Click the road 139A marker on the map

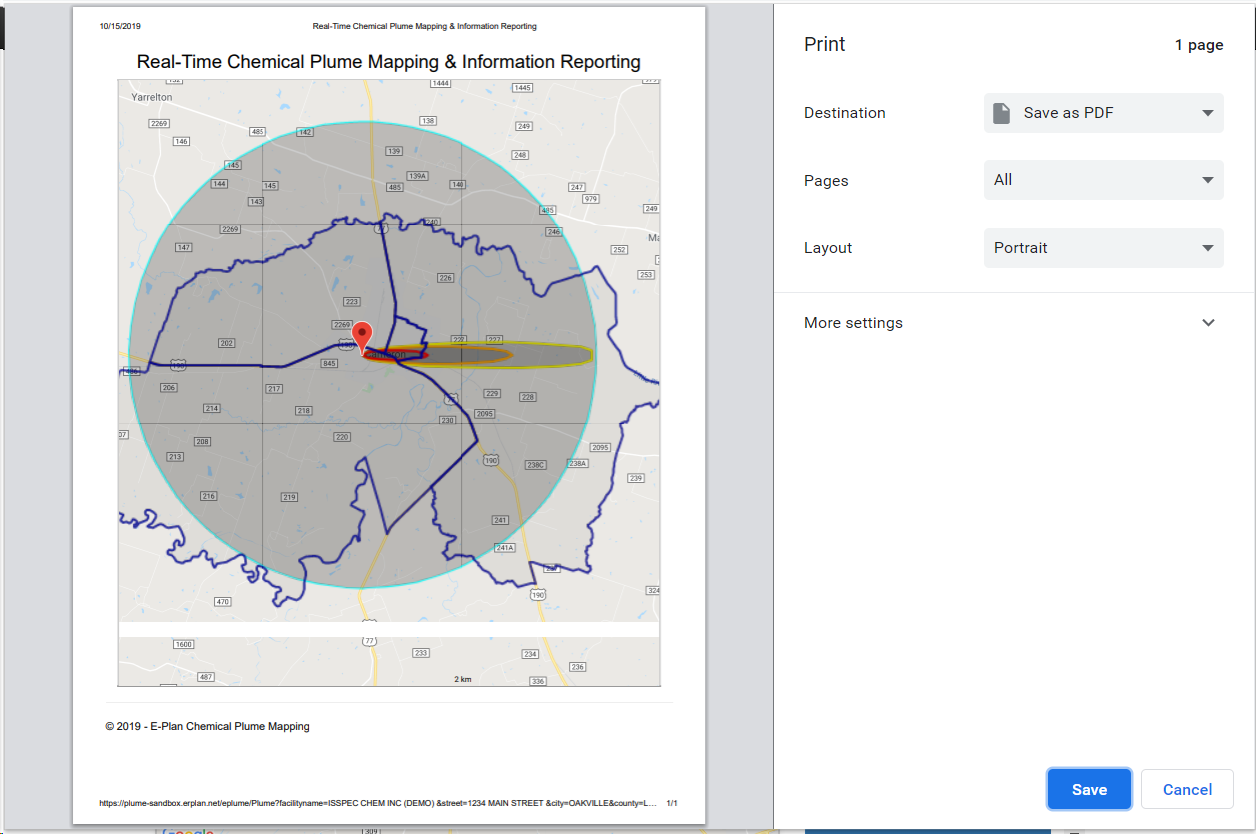(417, 176)
